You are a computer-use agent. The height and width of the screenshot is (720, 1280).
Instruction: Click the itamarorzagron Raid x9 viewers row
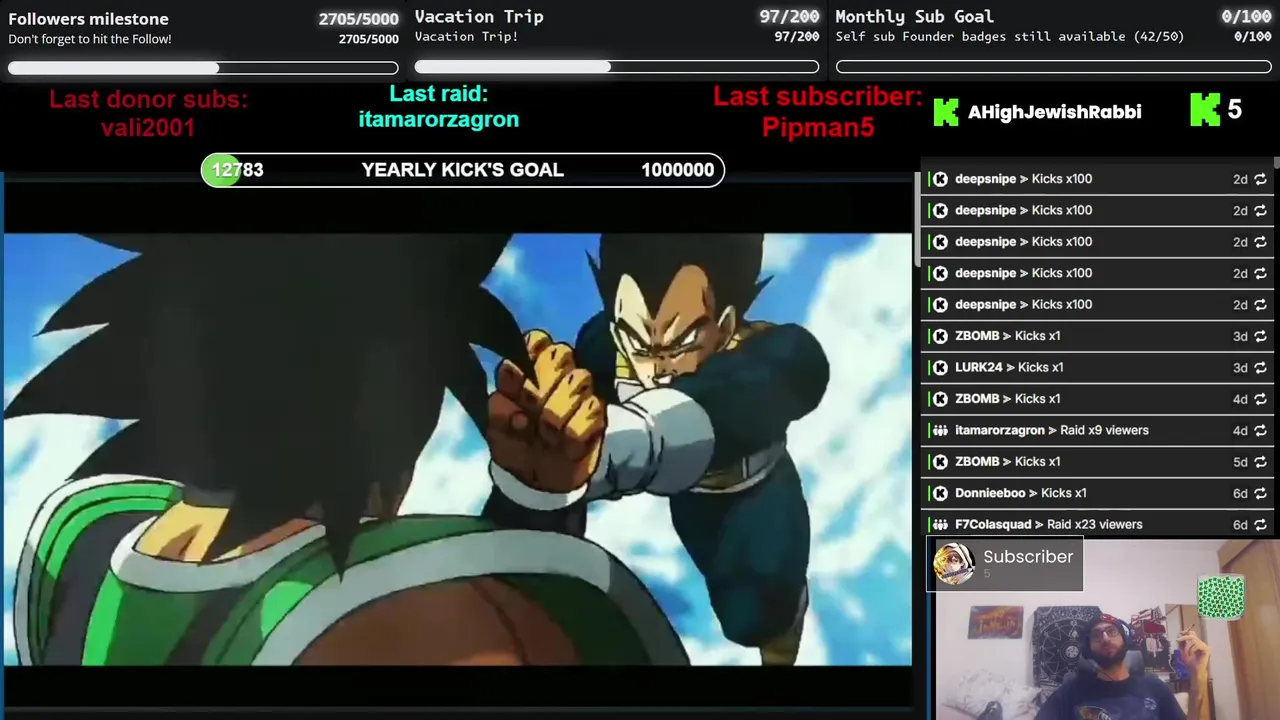coord(1097,430)
